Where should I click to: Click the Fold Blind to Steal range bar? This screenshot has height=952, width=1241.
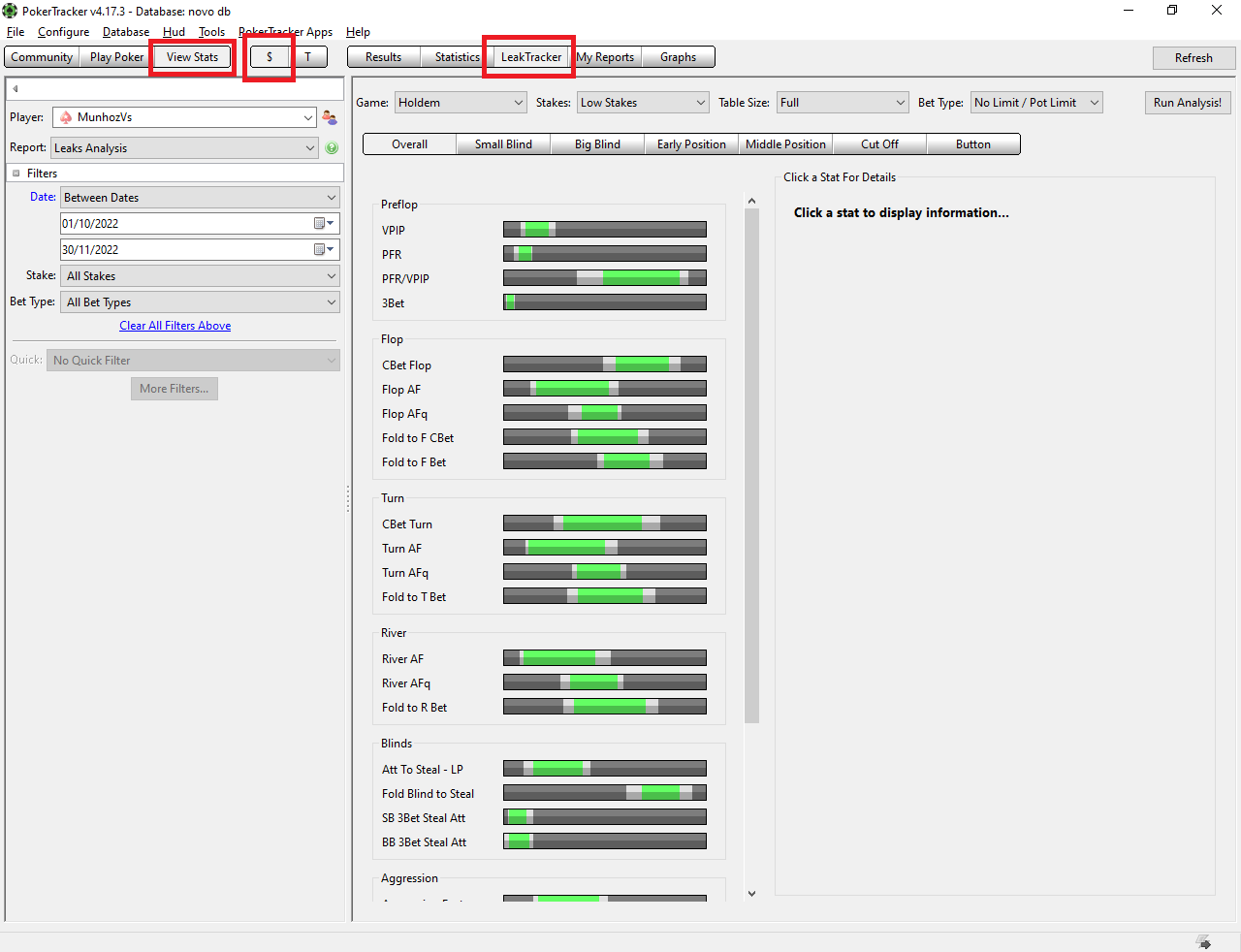(605, 793)
